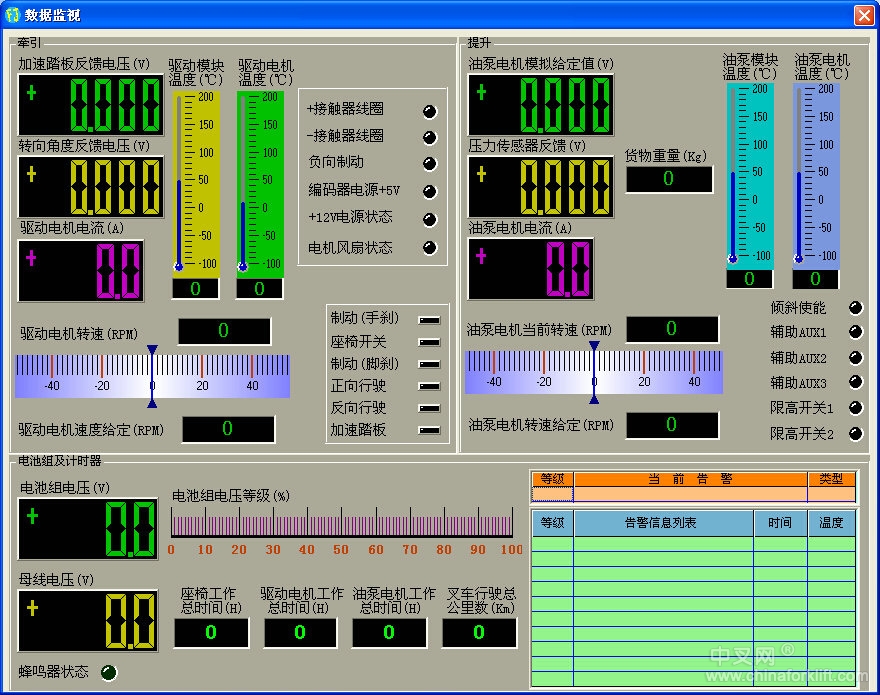Click the 限高开关1 indicator light
The height and width of the screenshot is (695, 880).
[856, 408]
